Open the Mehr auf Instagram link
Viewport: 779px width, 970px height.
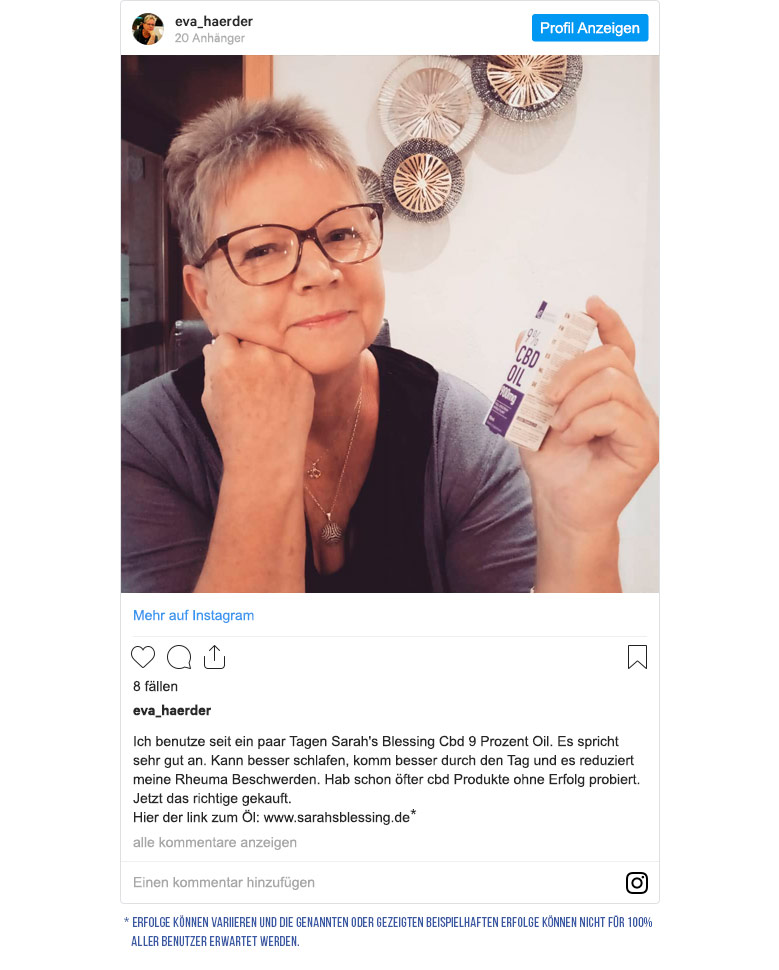(194, 616)
